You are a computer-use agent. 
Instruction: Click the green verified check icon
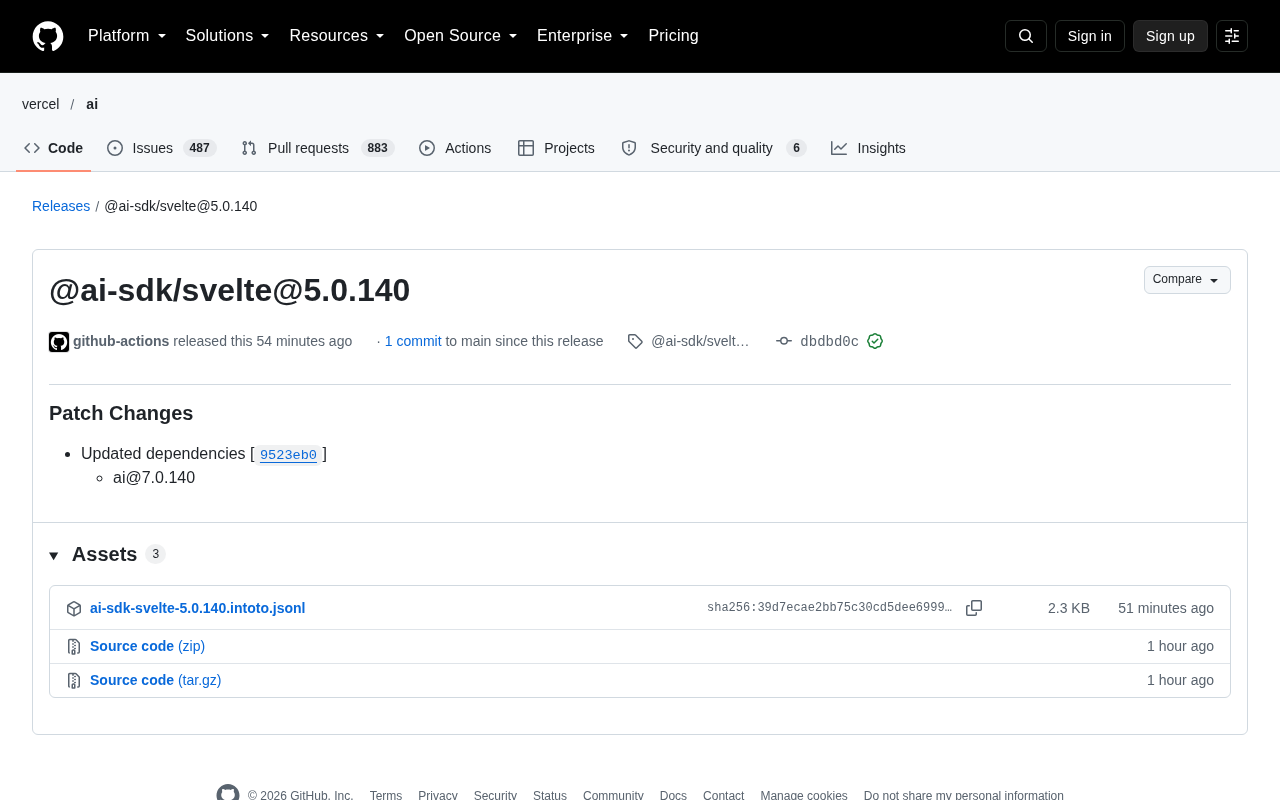(875, 341)
